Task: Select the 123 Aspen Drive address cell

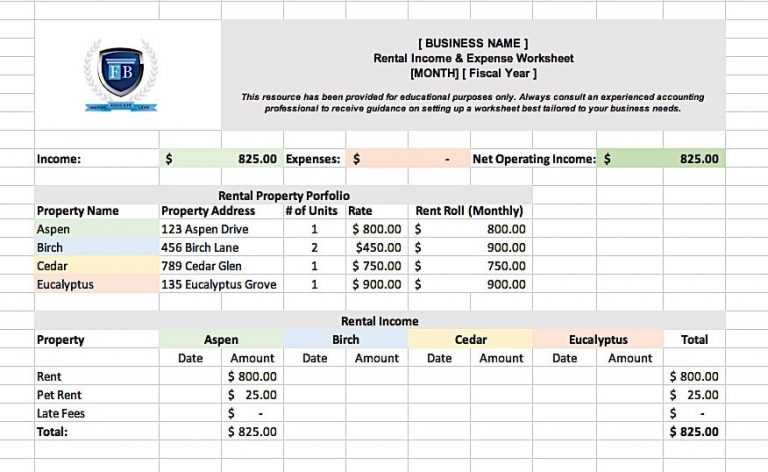Action: (221, 229)
